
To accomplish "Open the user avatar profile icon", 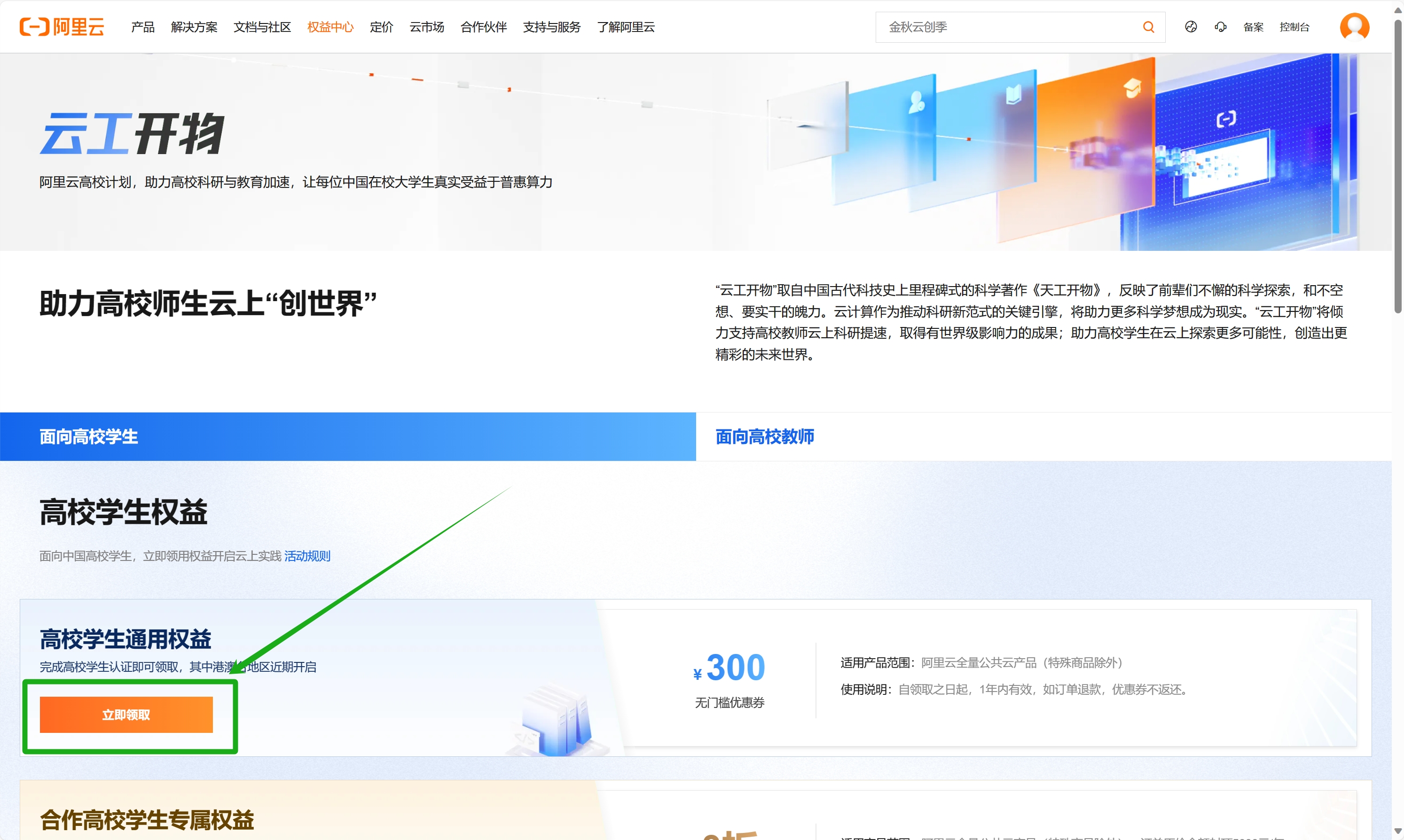I will pyautogui.click(x=1354, y=27).
